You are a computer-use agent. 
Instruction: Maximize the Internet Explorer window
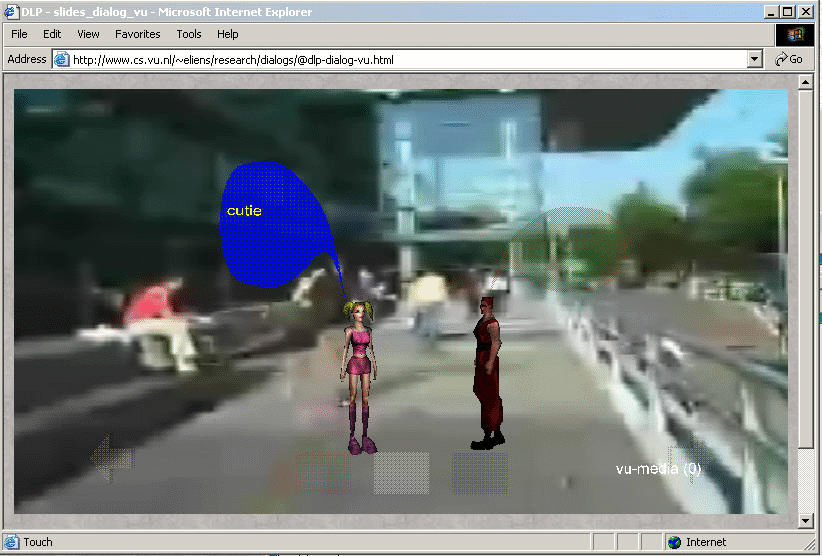[x=787, y=12]
